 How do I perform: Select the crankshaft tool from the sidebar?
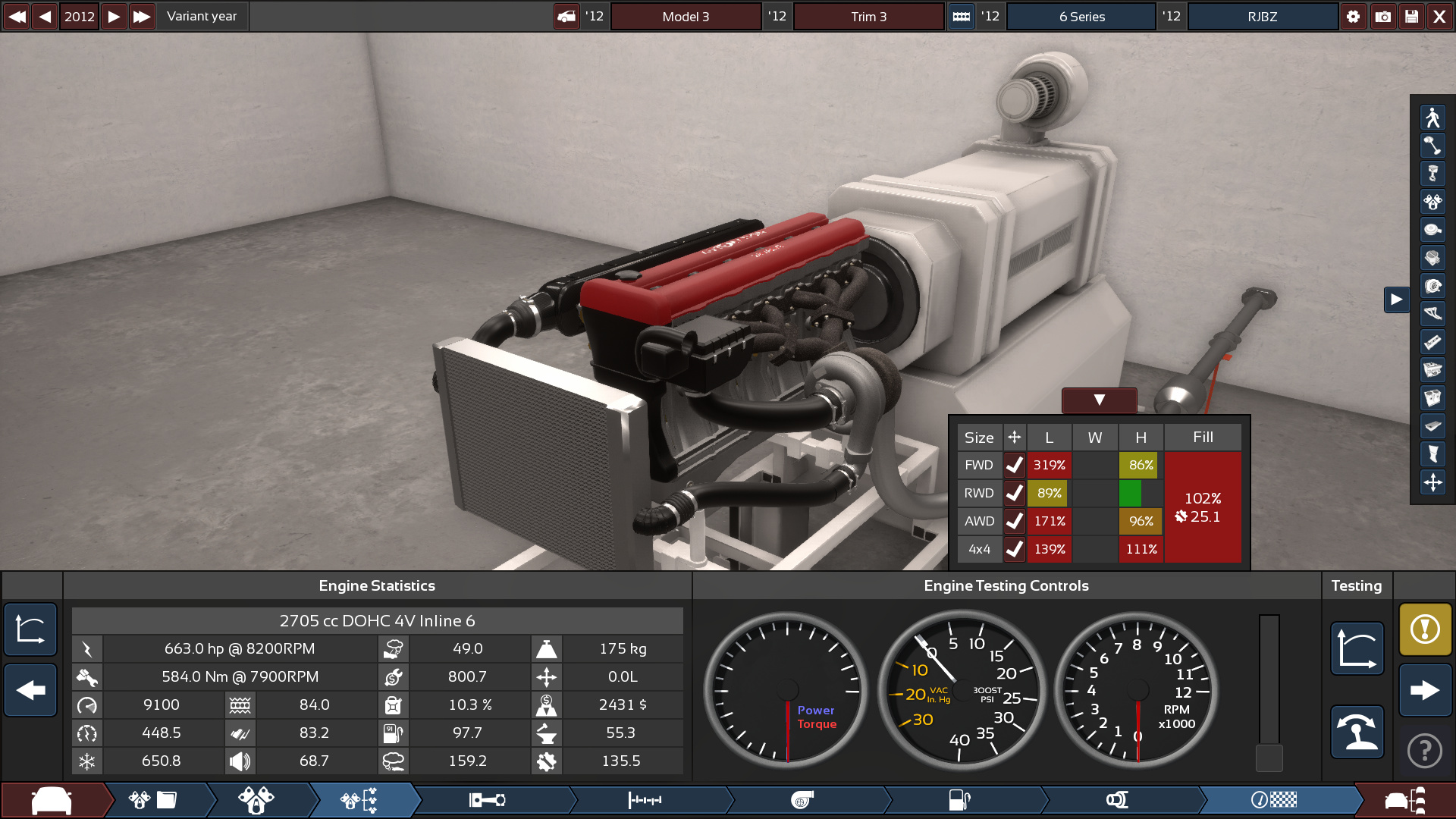[x=1432, y=146]
